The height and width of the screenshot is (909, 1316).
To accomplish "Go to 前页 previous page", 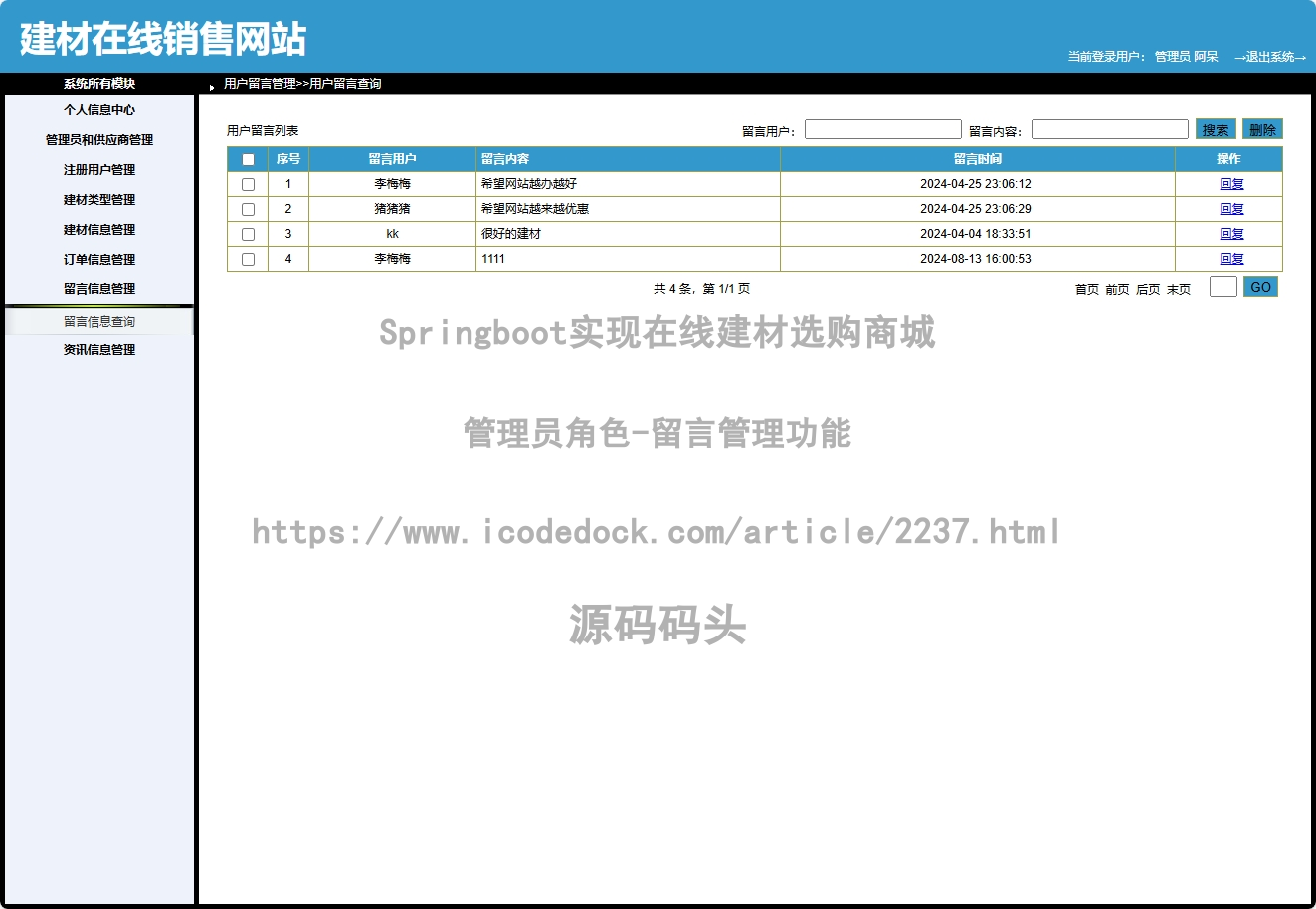I will coord(1117,290).
